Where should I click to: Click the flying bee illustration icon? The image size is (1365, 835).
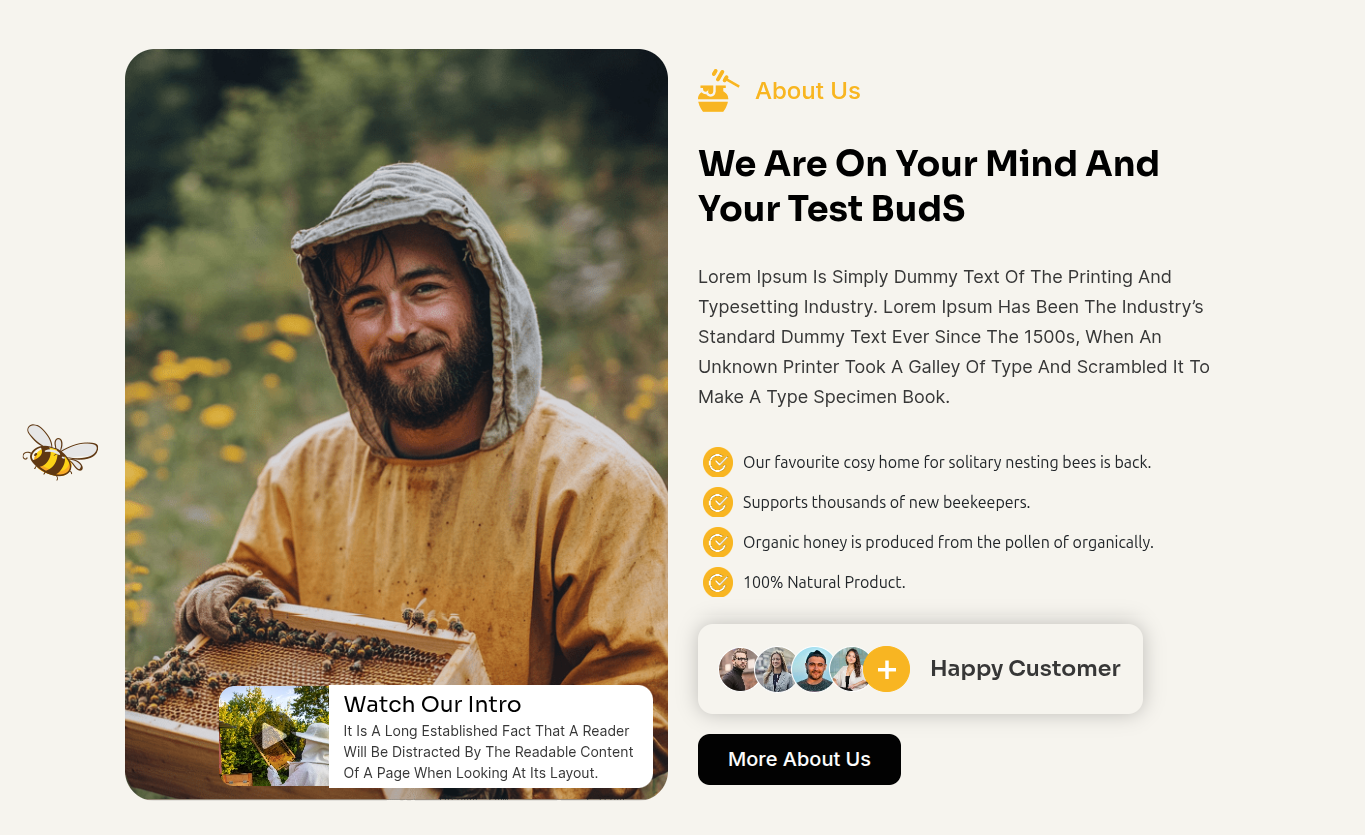tap(60, 452)
